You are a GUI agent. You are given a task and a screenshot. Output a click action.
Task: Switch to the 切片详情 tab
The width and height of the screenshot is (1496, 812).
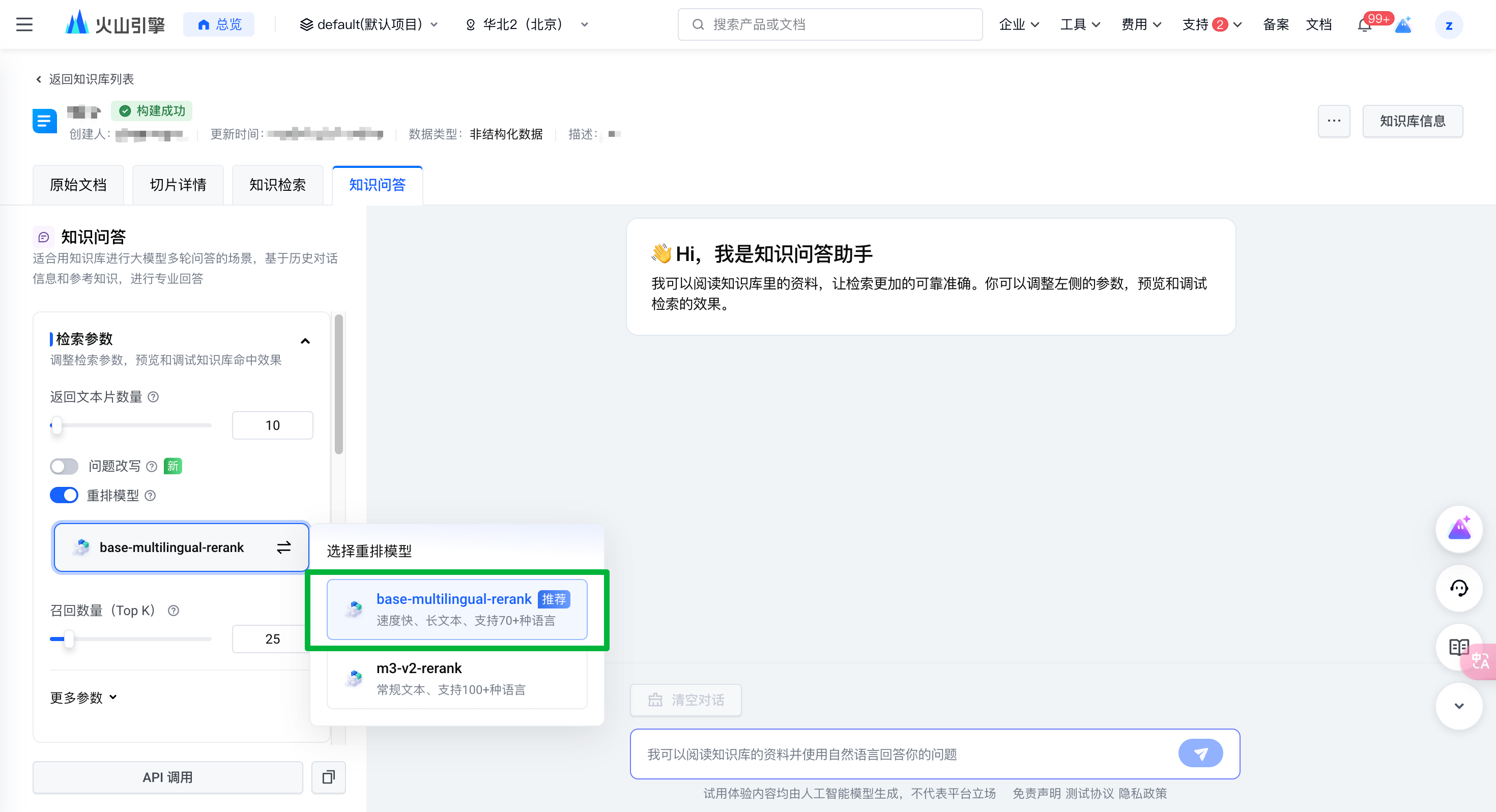[x=178, y=185]
